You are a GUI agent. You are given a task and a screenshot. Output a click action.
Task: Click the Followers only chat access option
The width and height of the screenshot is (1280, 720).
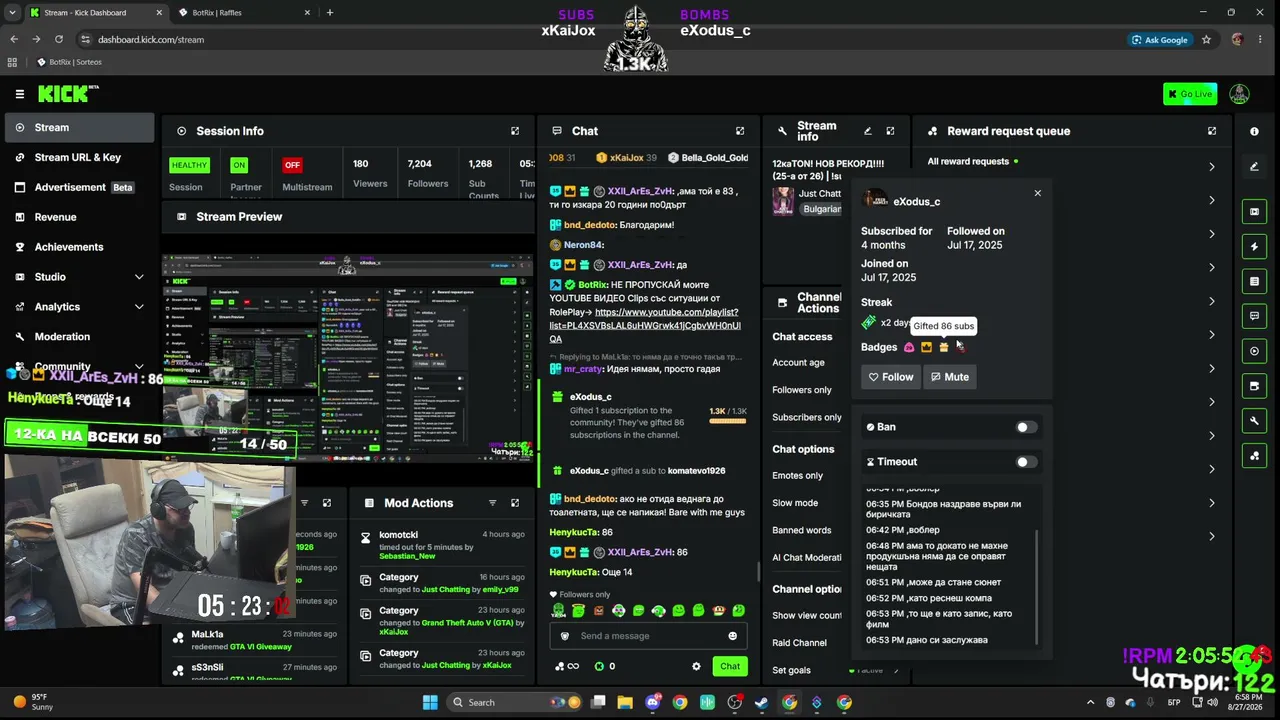tap(802, 390)
